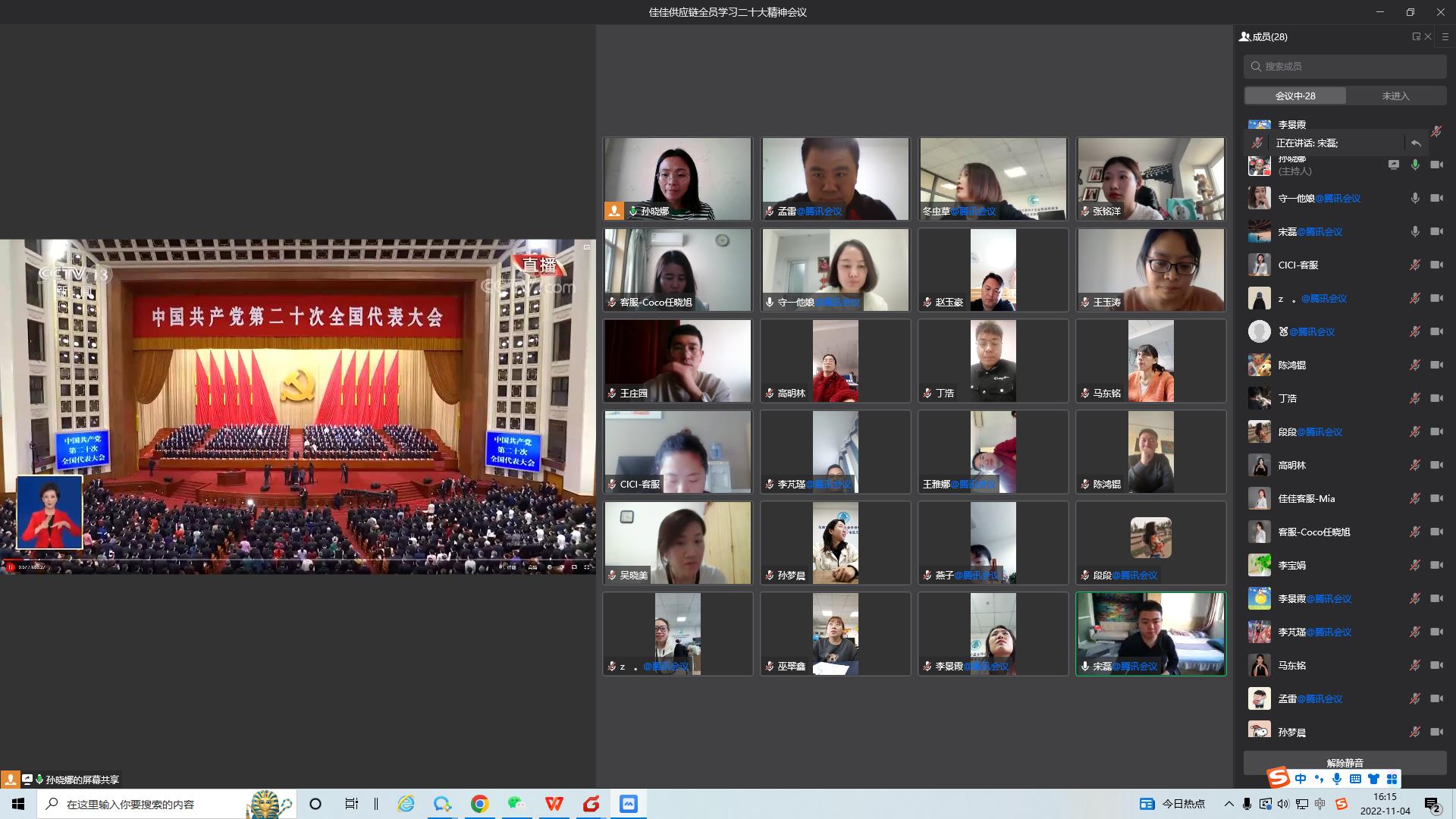Toggle camera icon for 孟雷 in list
The width and height of the screenshot is (1456, 819).
[x=1437, y=698]
